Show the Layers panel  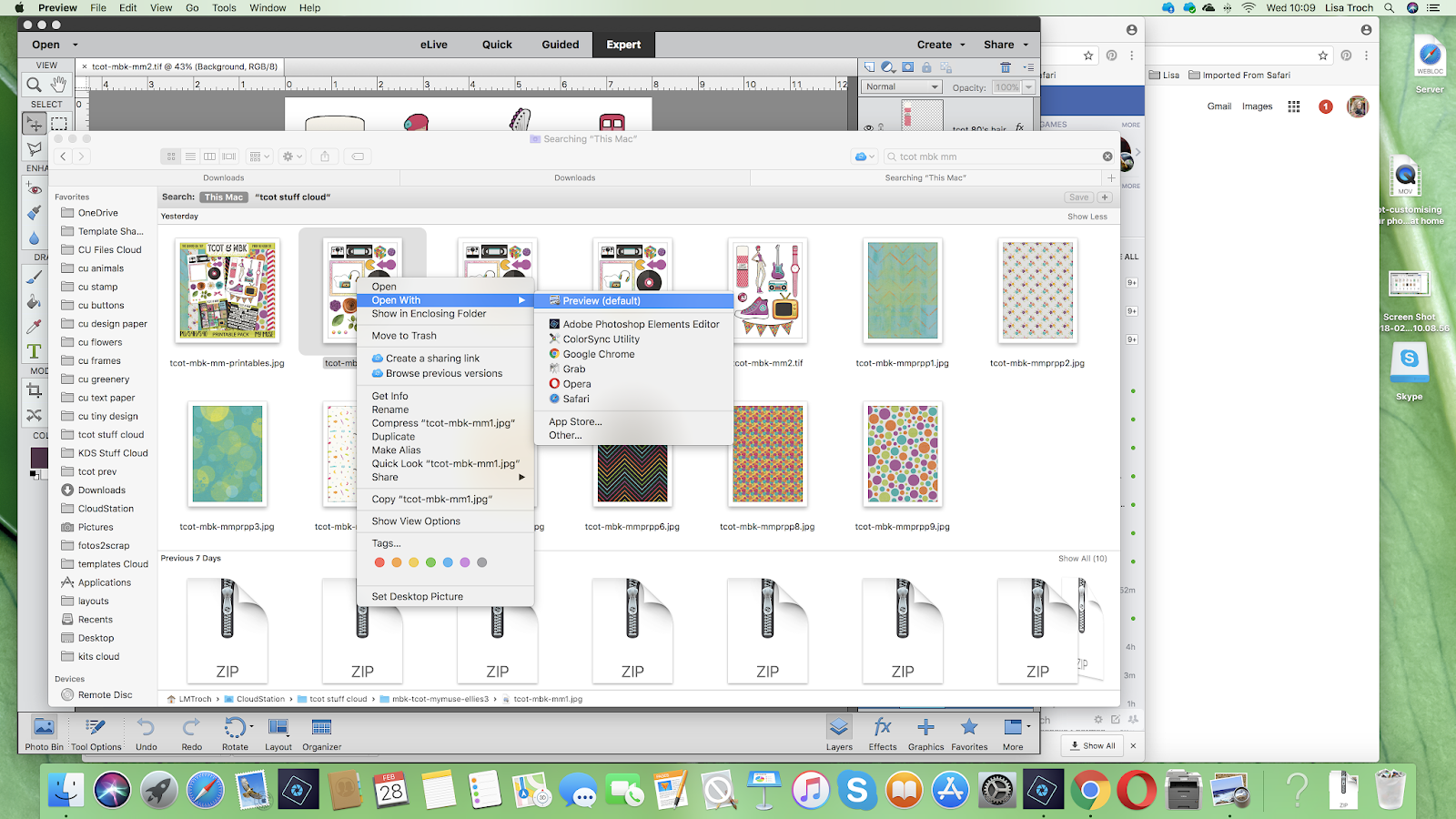pyautogui.click(x=839, y=733)
